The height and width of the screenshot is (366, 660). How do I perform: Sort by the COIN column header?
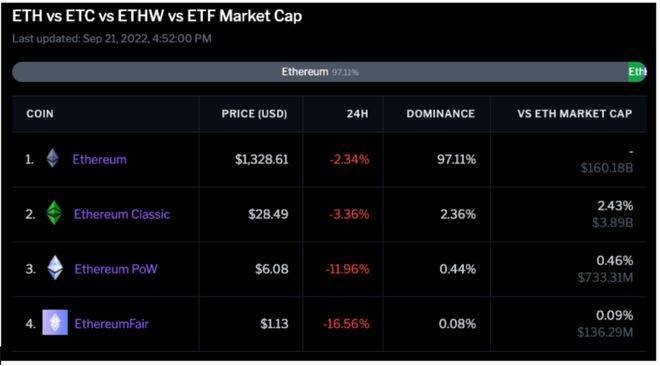pyautogui.click(x=40, y=114)
